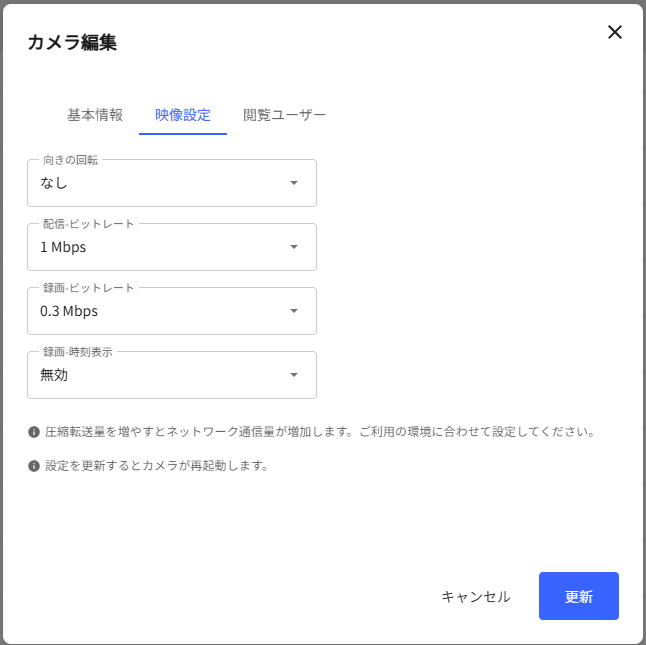This screenshot has height=645, width=646.
Task: Open the 録画-ビットレート dropdown showing 0.3 Mbps
Action: pyautogui.click(x=172, y=311)
